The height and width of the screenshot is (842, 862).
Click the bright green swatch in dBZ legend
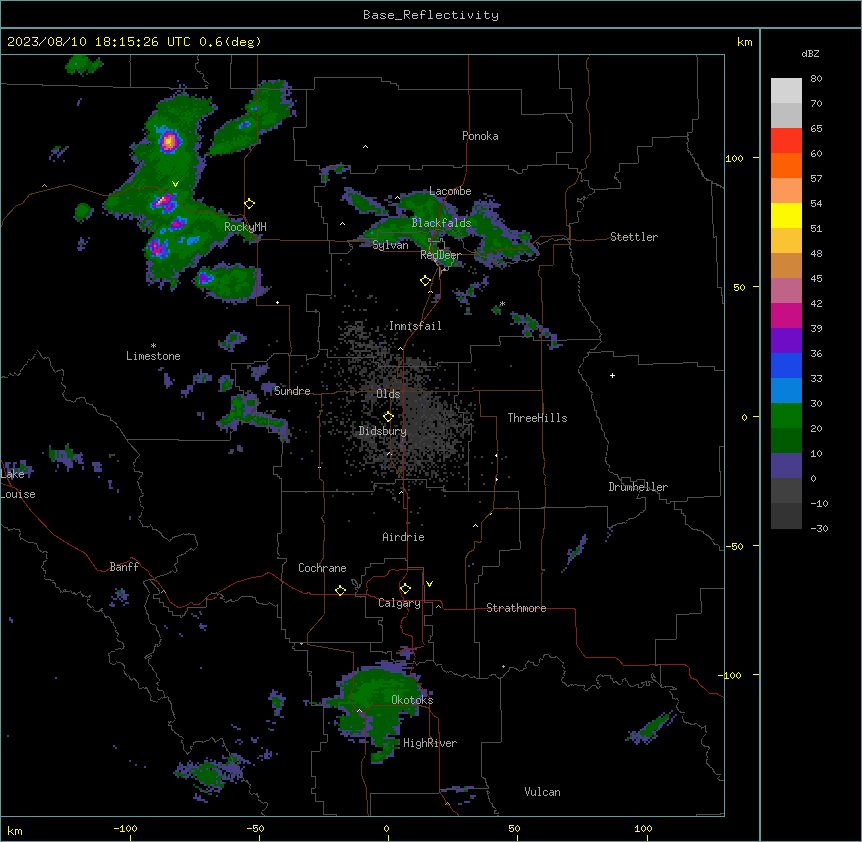click(x=786, y=416)
